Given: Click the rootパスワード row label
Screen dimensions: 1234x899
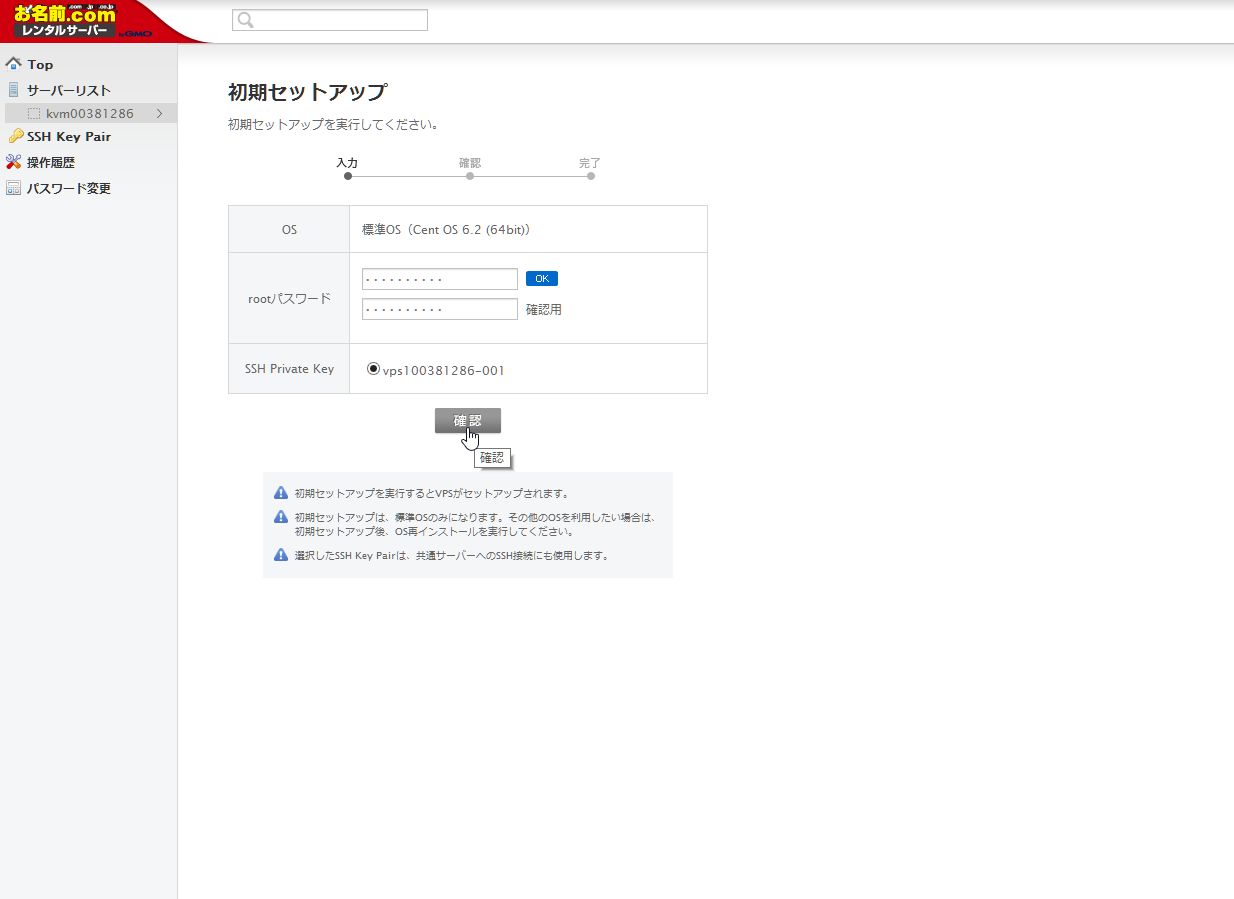Looking at the screenshot, I should click(289, 298).
